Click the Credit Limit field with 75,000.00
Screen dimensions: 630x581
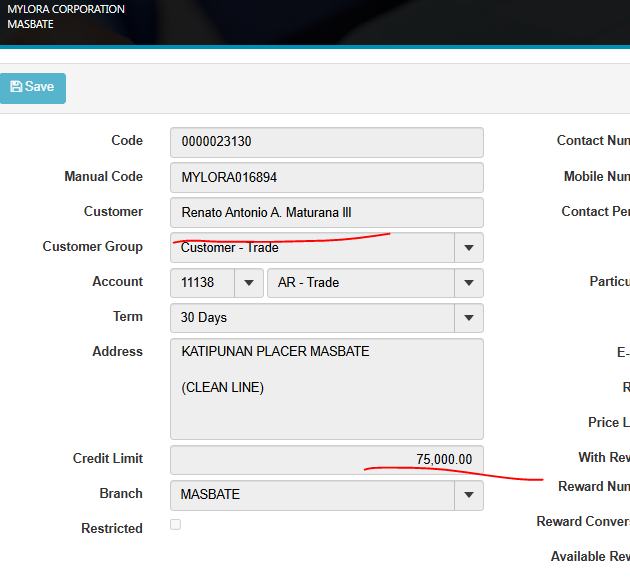[326, 460]
